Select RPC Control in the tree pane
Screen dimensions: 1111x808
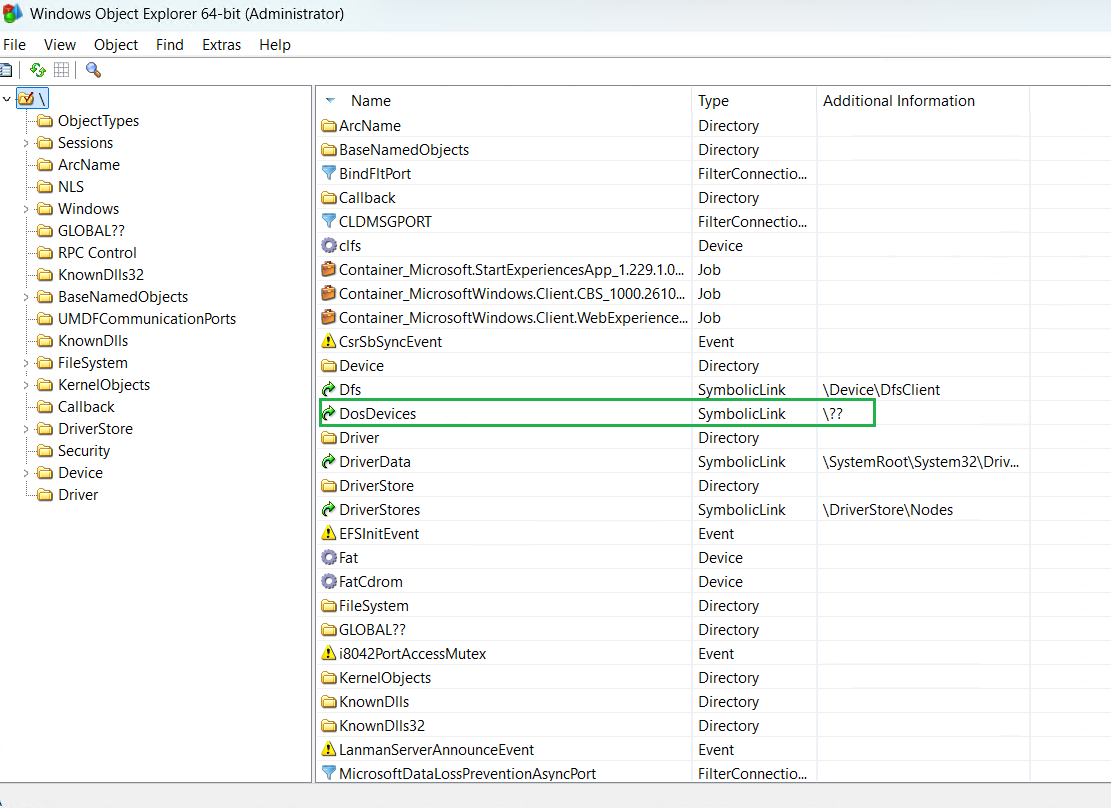coord(97,253)
